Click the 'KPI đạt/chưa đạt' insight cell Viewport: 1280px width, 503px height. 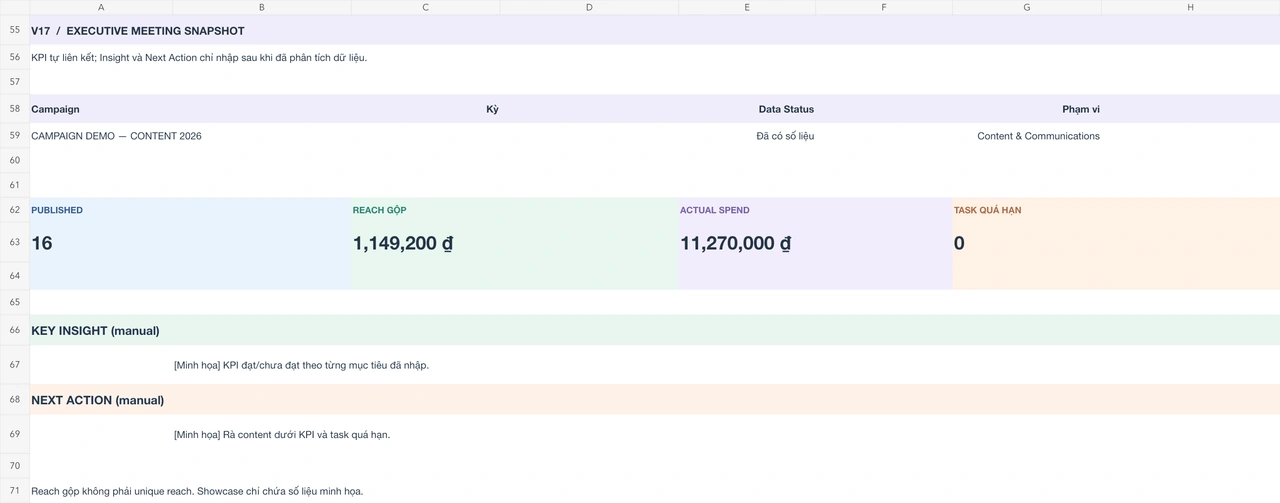coord(301,365)
